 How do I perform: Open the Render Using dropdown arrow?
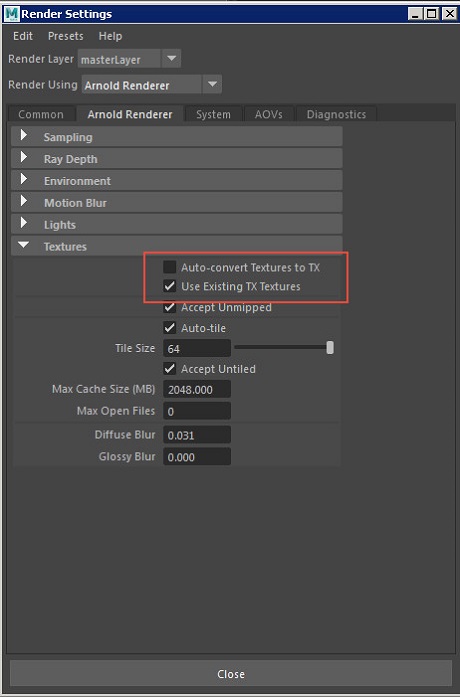(212, 84)
